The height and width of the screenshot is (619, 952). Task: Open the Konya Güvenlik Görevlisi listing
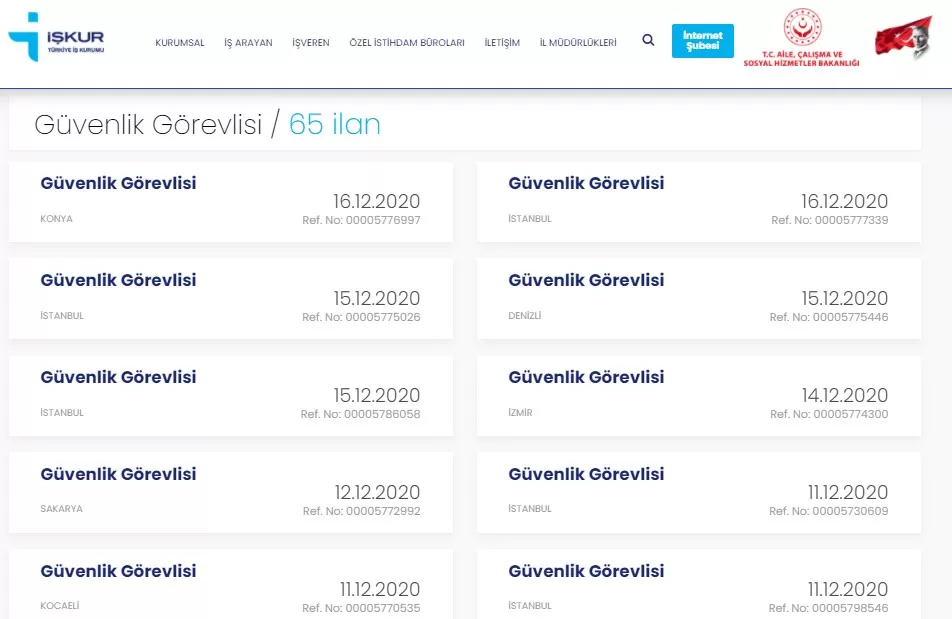click(x=118, y=184)
